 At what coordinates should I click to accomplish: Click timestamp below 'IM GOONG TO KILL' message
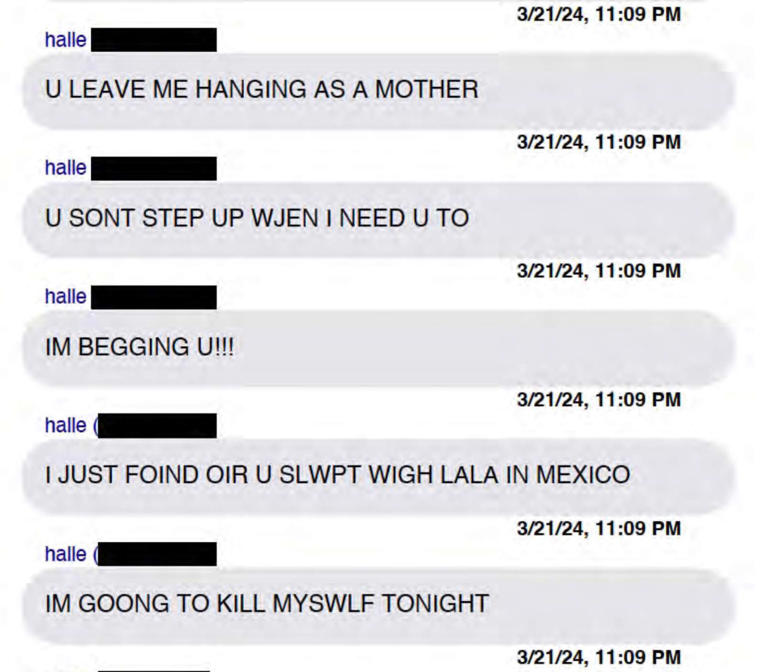click(x=599, y=658)
